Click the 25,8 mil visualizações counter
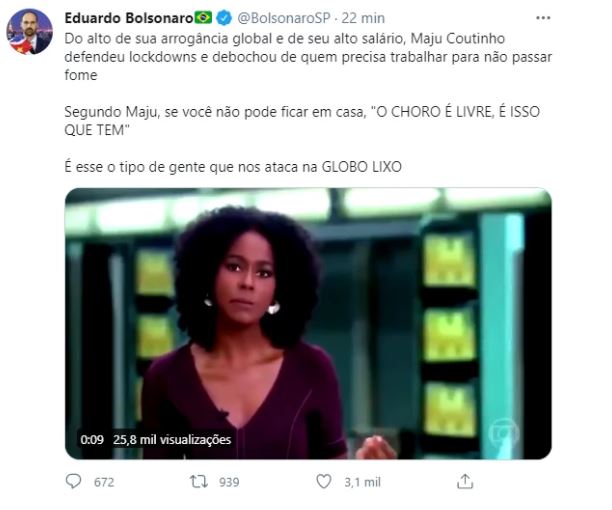 tap(172, 440)
